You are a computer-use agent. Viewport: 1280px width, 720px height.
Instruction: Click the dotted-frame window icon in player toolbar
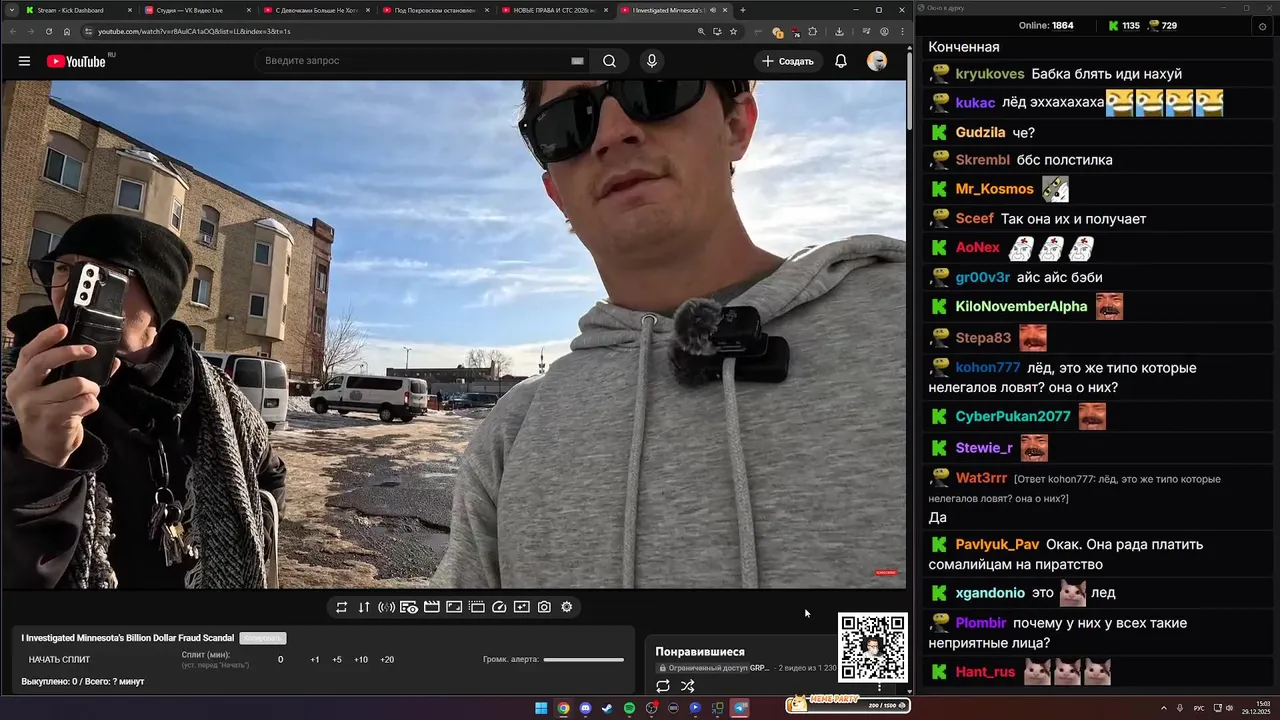coord(477,607)
